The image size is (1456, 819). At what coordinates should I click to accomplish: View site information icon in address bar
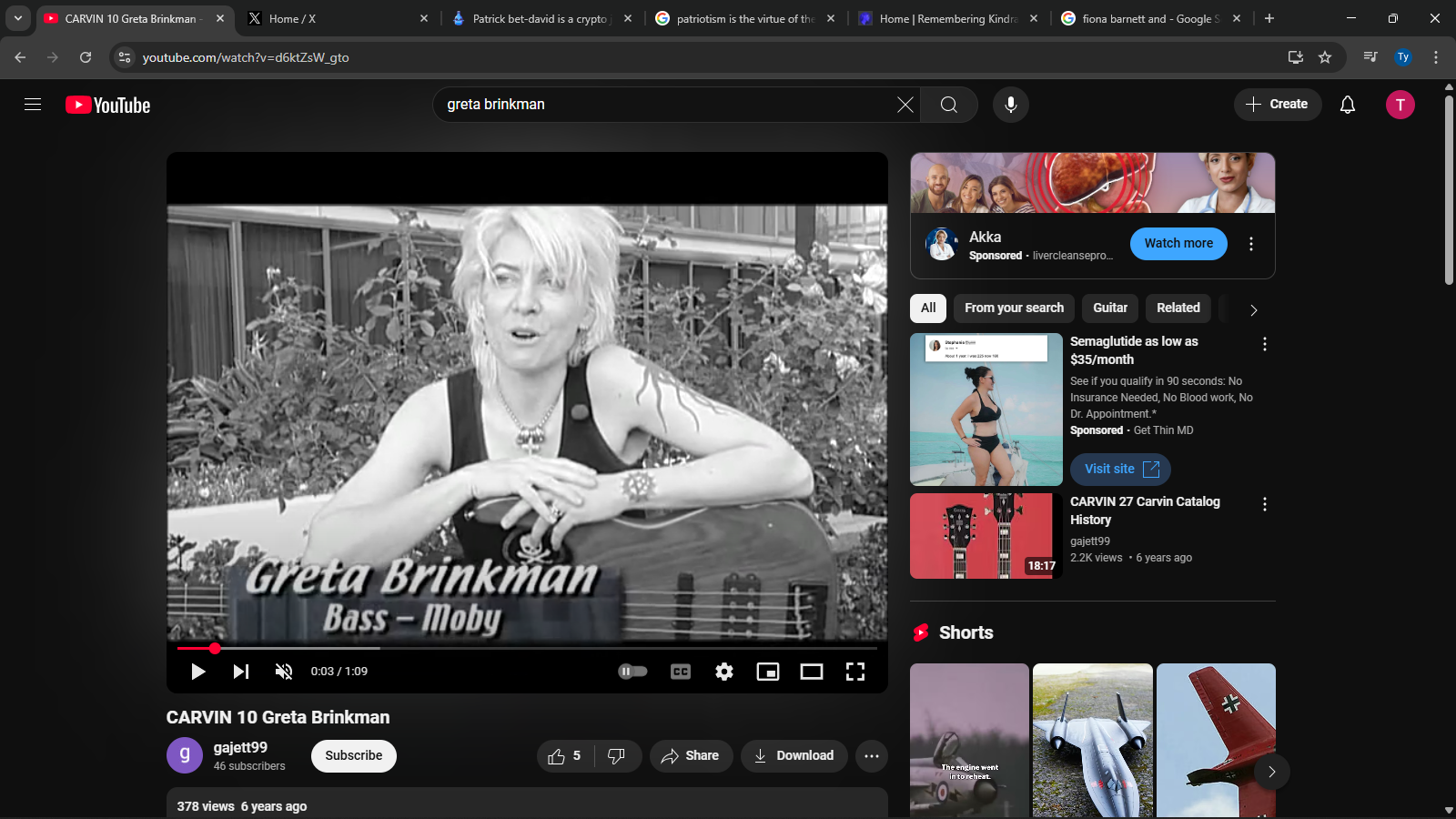125,57
